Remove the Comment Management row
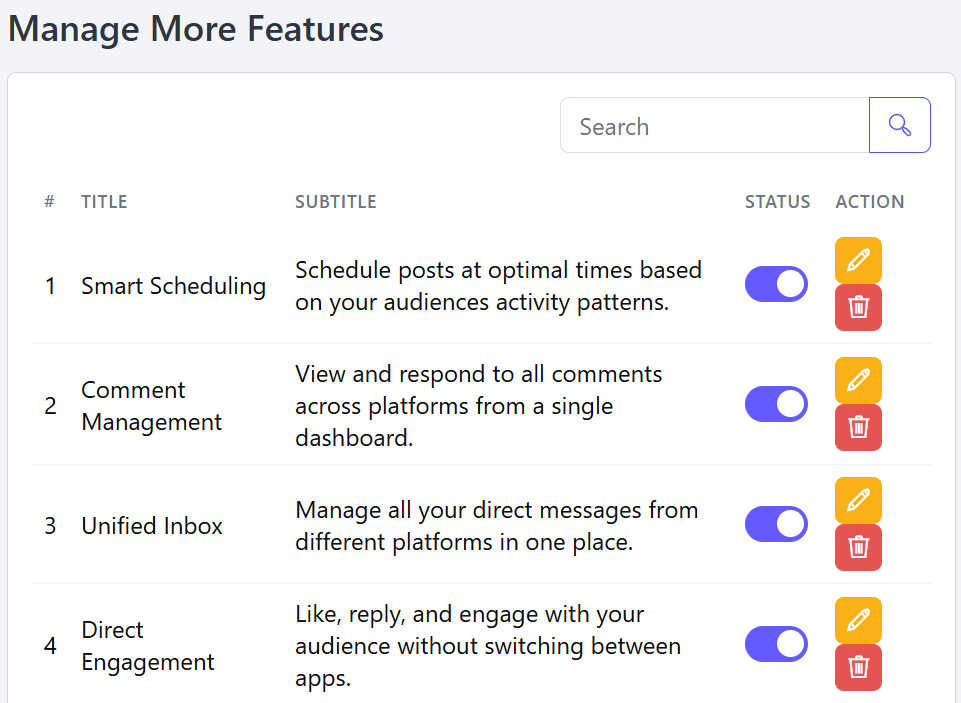Viewport: 961px width, 703px height. (858, 427)
